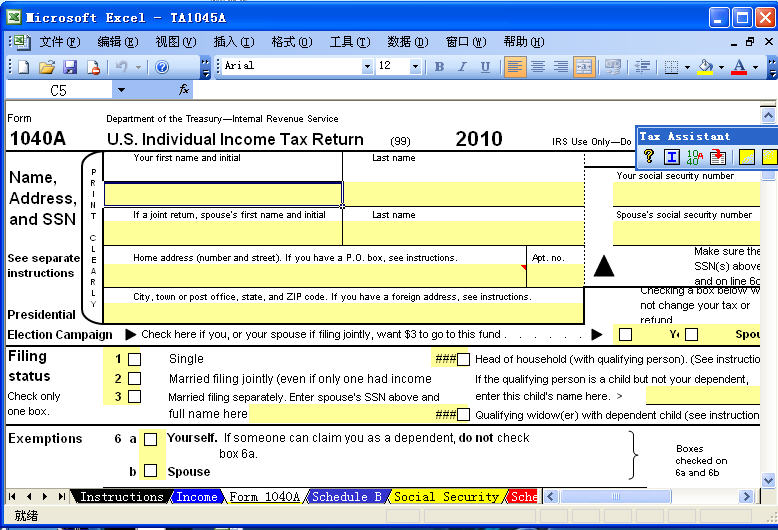
Task: Switch to Schedule B sheet tab
Action: pos(346,497)
